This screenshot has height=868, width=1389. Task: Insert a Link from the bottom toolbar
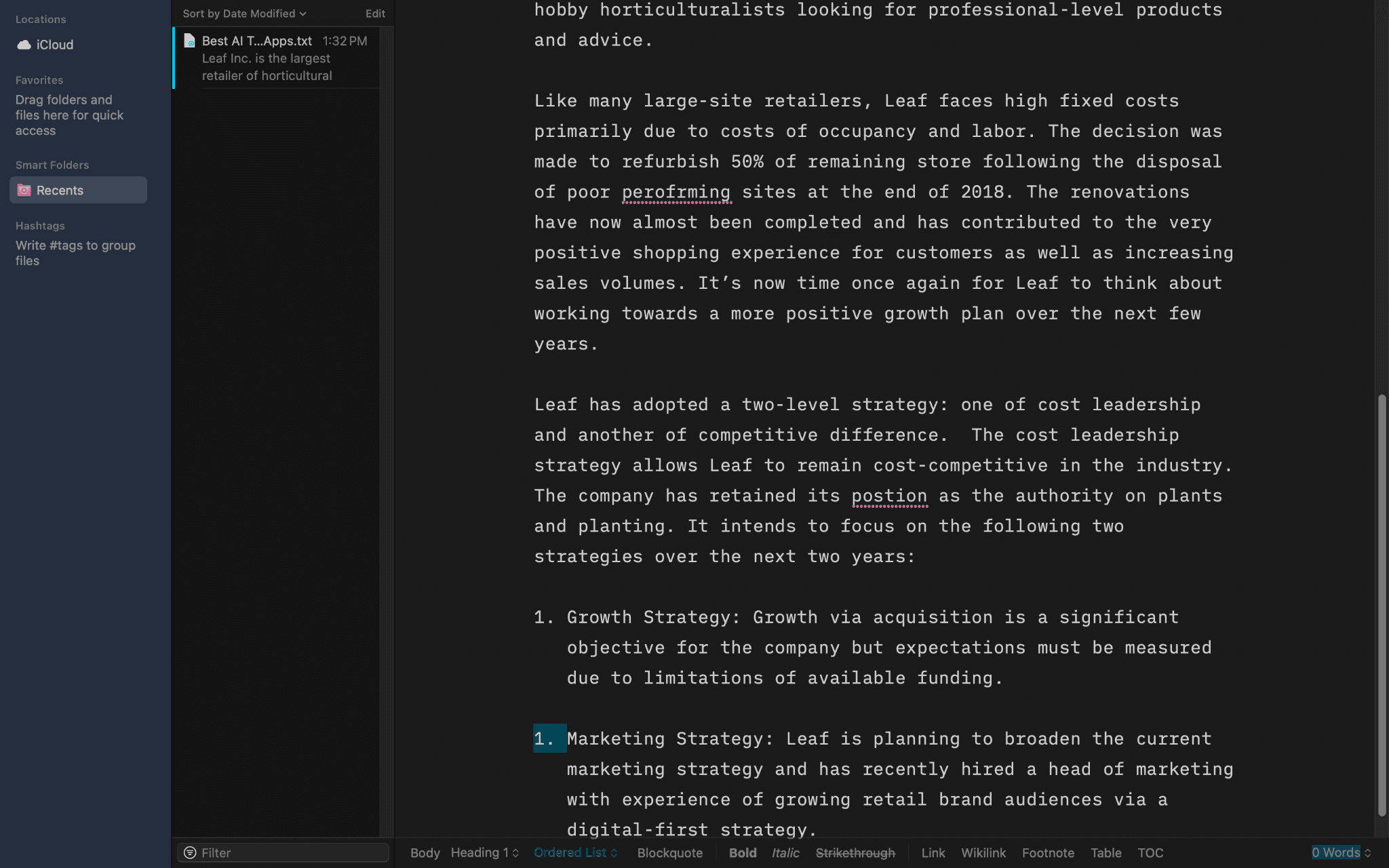pos(933,852)
